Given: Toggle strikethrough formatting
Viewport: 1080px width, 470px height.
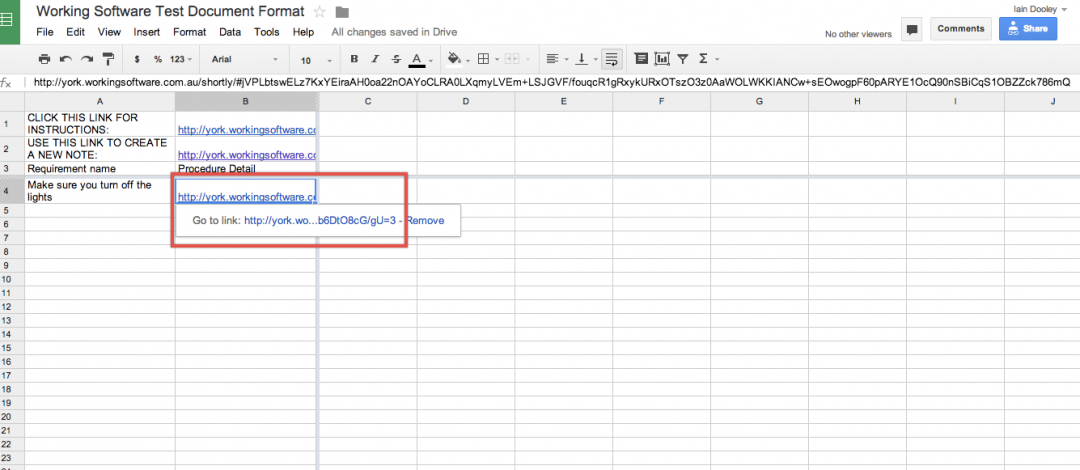Looking at the screenshot, I should (396, 59).
